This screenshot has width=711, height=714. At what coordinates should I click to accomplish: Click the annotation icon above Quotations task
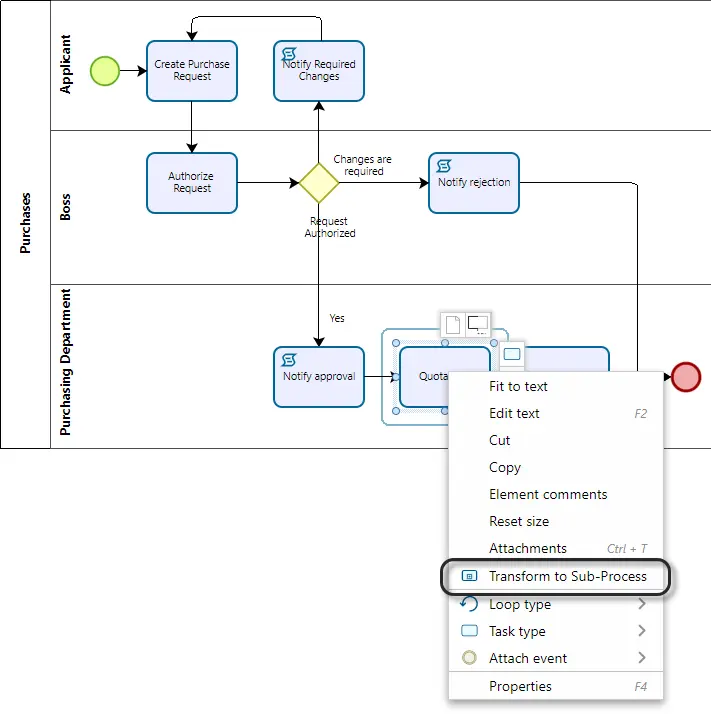point(478,325)
